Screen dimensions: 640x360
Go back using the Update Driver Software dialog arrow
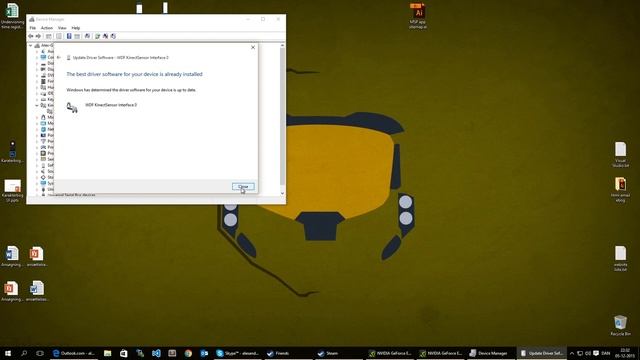point(59,58)
